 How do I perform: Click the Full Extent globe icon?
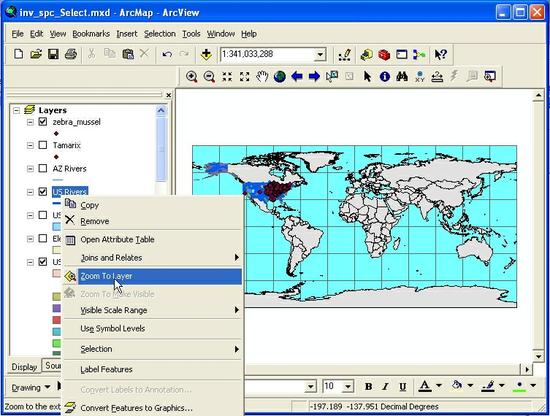click(x=280, y=76)
